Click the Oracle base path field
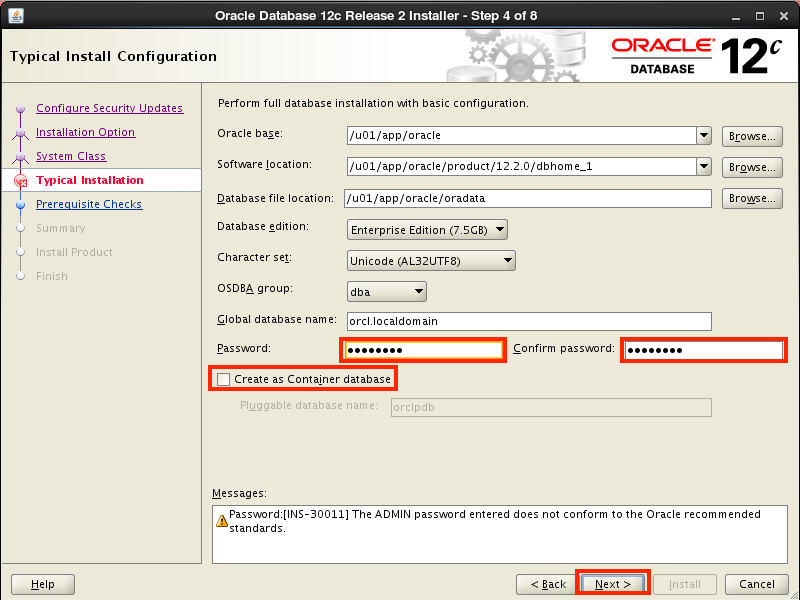 coord(521,136)
